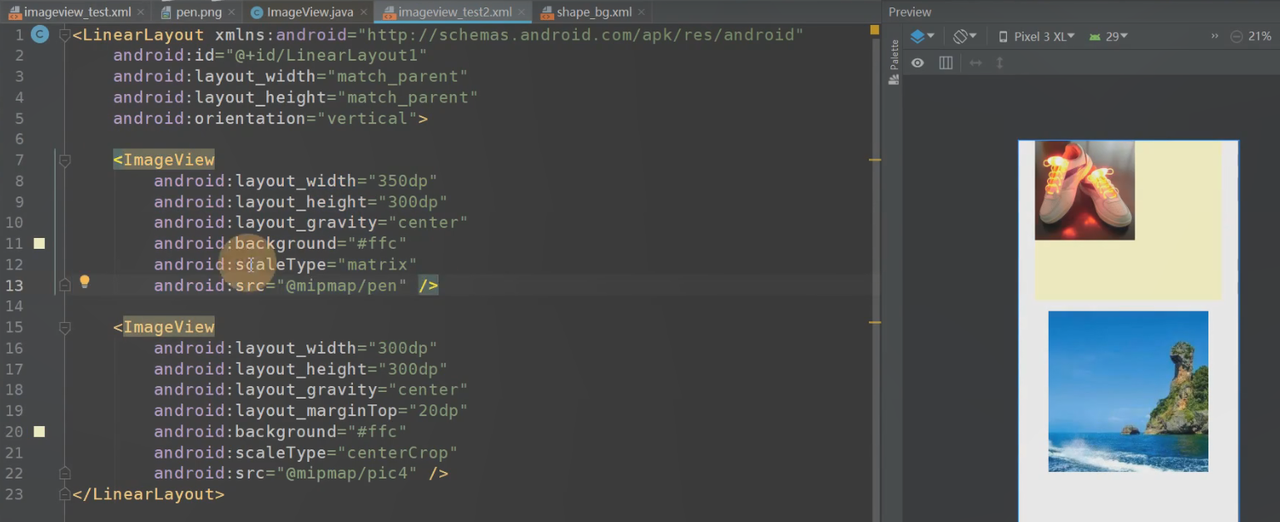Click the #ffc color swatch on line 11
The image size is (1280, 522).
[39, 243]
